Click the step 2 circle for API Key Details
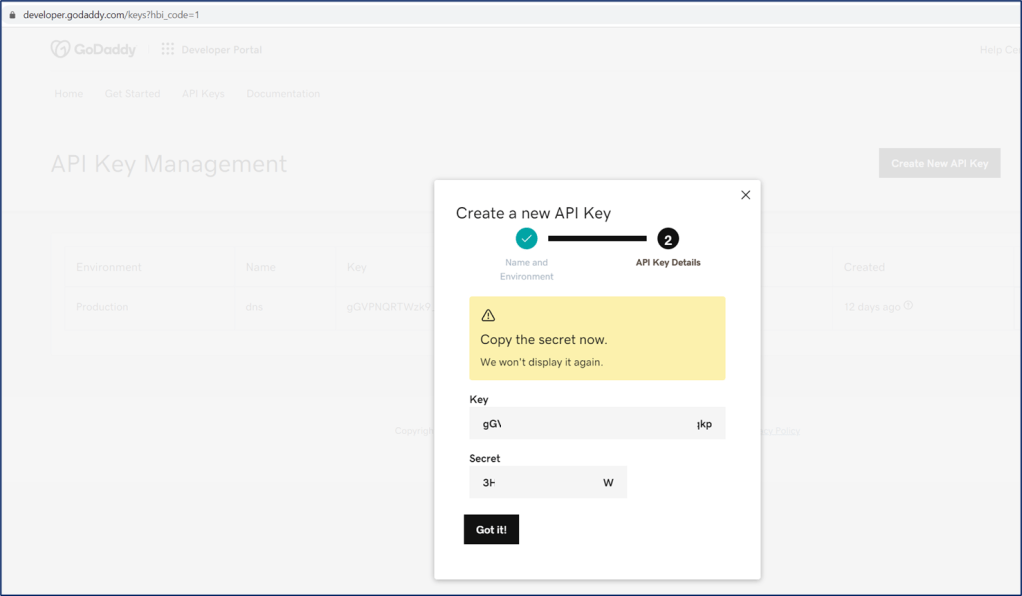This screenshot has height=596, width=1022. tap(668, 239)
